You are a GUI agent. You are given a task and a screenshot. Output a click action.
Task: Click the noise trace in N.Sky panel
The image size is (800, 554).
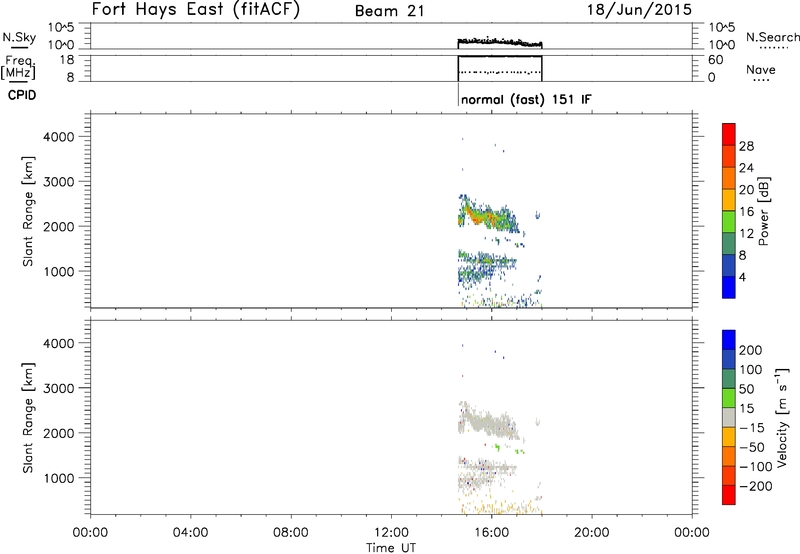point(500,41)
